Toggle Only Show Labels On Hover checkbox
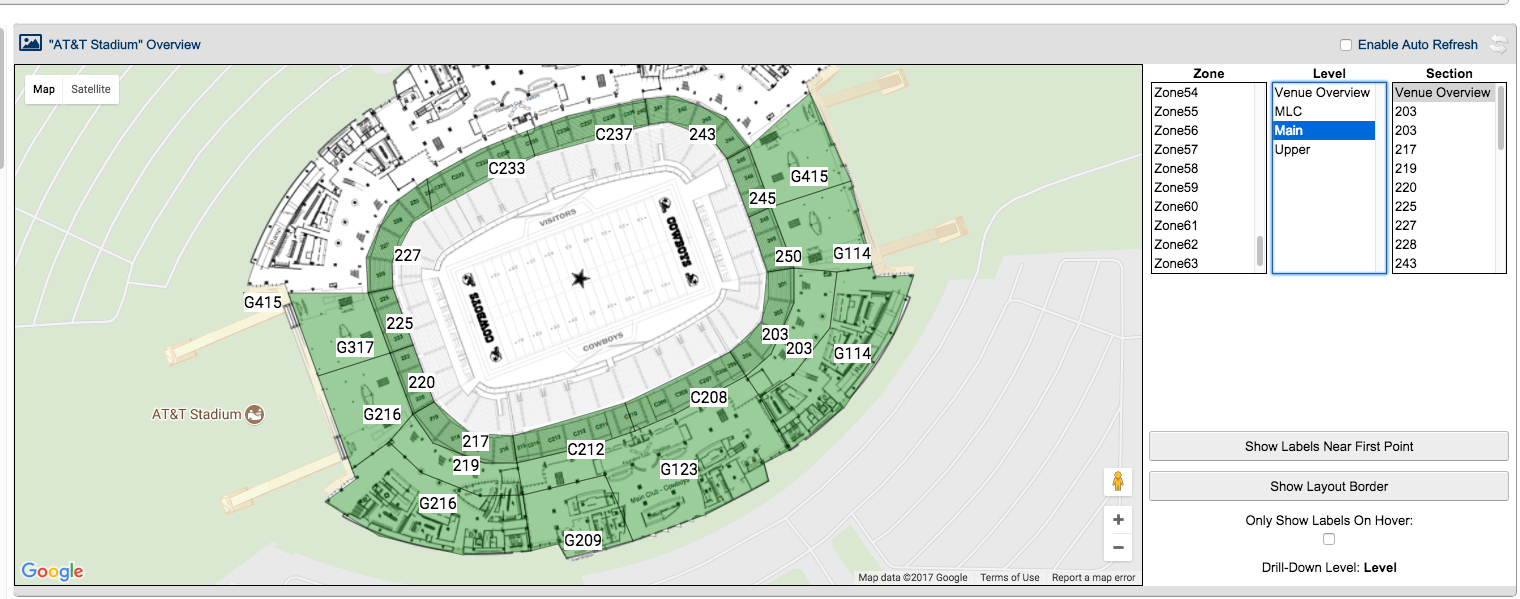Screen dimensions: 1520x599 coord(1329,540)
